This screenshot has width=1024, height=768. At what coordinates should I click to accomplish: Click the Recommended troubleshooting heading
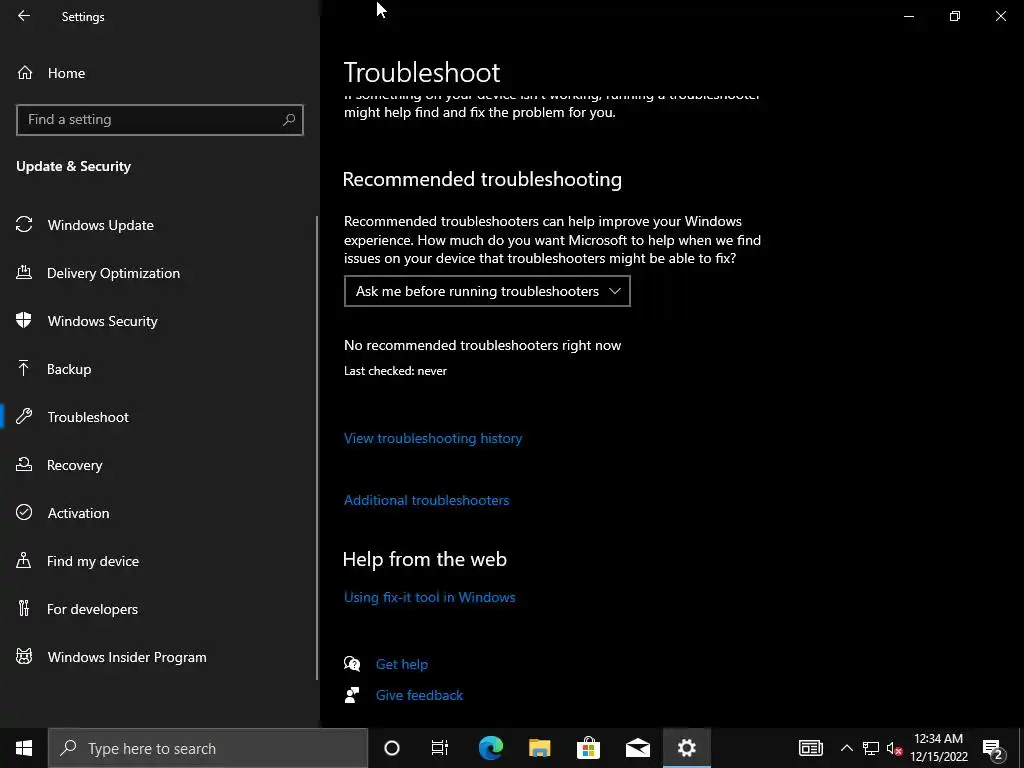point(482,179)
